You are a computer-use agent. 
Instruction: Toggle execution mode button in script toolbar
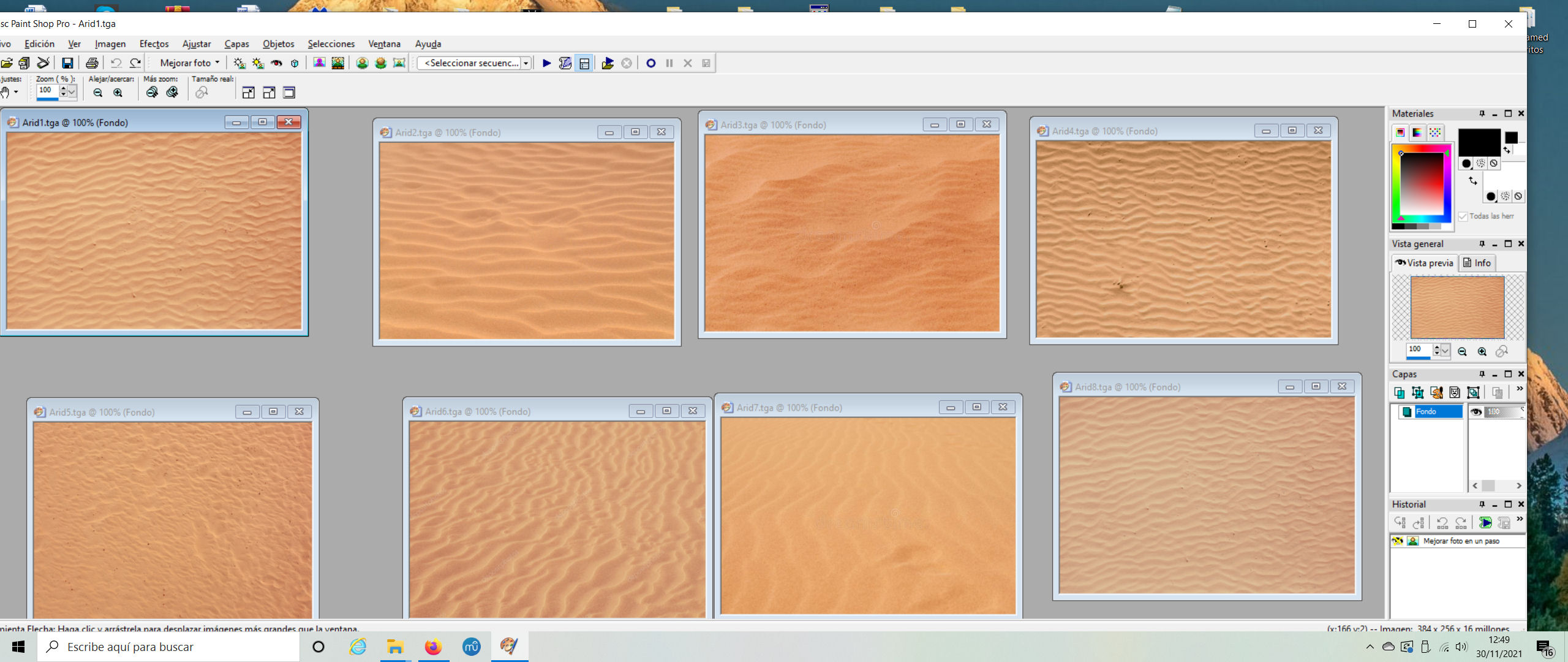584,63
